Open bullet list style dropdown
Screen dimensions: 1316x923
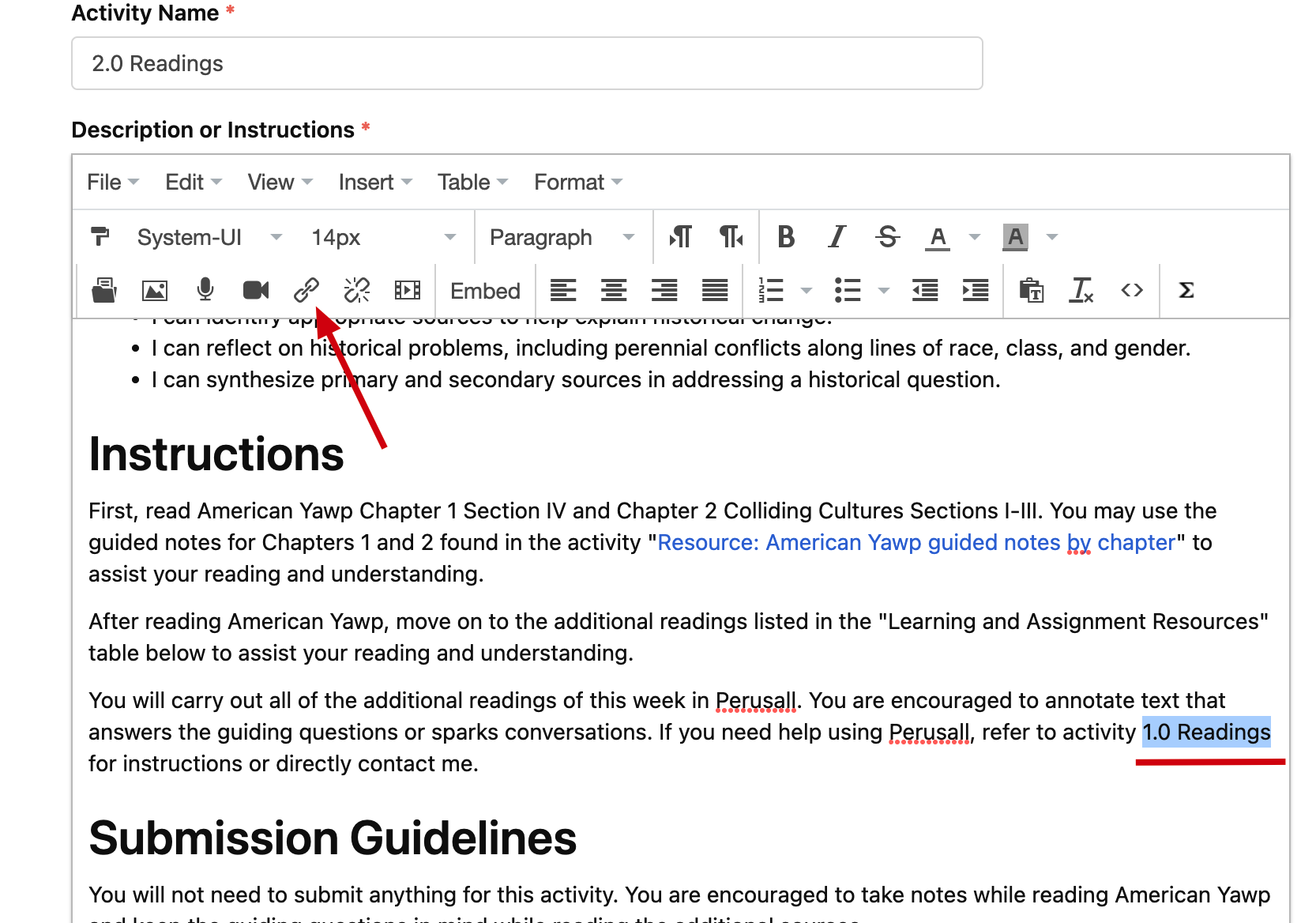884,290
